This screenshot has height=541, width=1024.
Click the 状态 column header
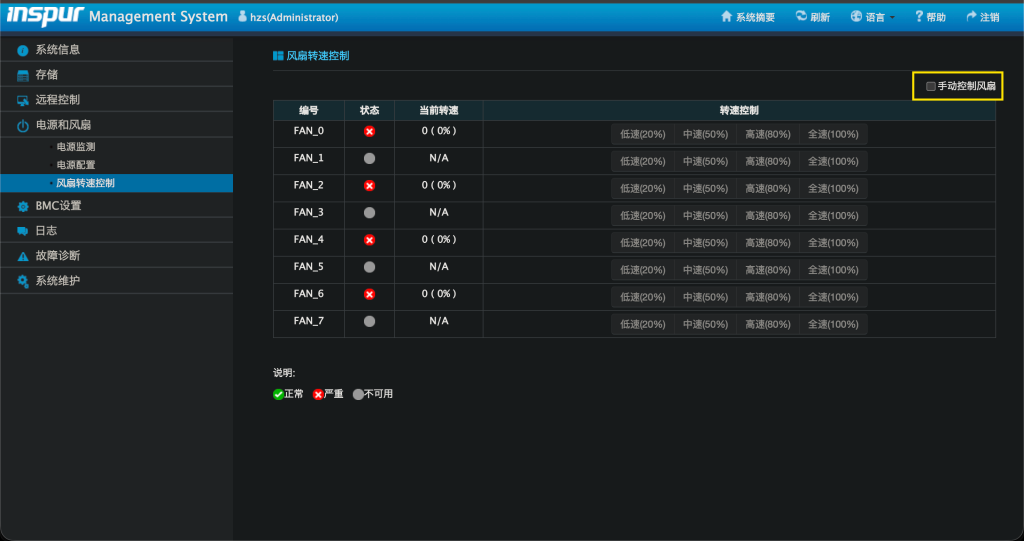370,110
